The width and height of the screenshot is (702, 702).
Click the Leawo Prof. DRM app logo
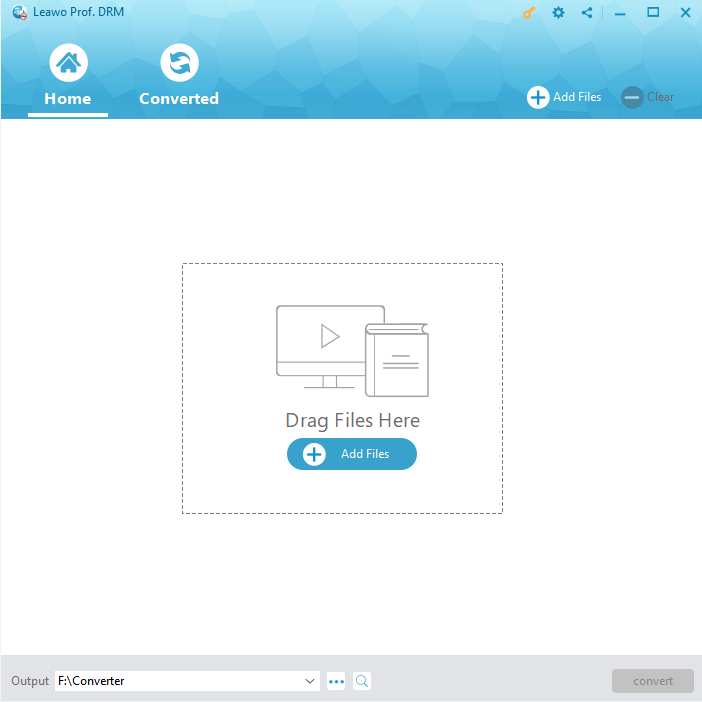tap(19, 12)
